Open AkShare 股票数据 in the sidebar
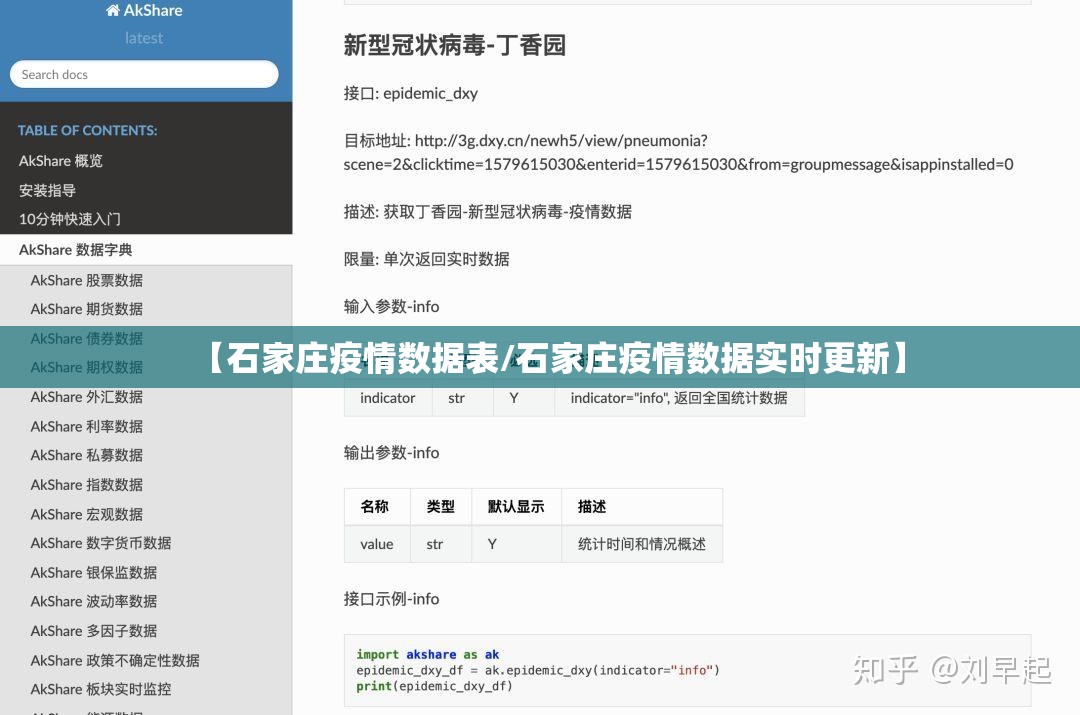This screenshot has width=1080, height=715. click(x=87, y=280)
